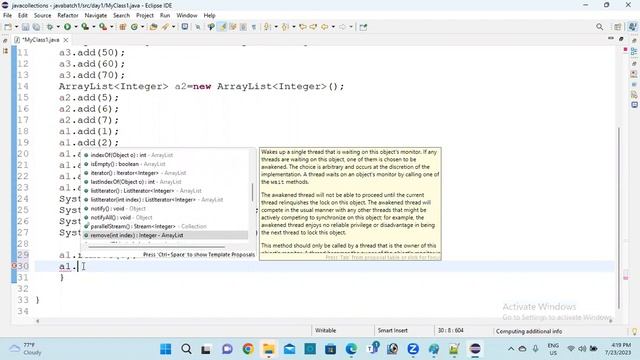
Task: Click the Previous Annotation icon
Action: (x=285, y=27)
